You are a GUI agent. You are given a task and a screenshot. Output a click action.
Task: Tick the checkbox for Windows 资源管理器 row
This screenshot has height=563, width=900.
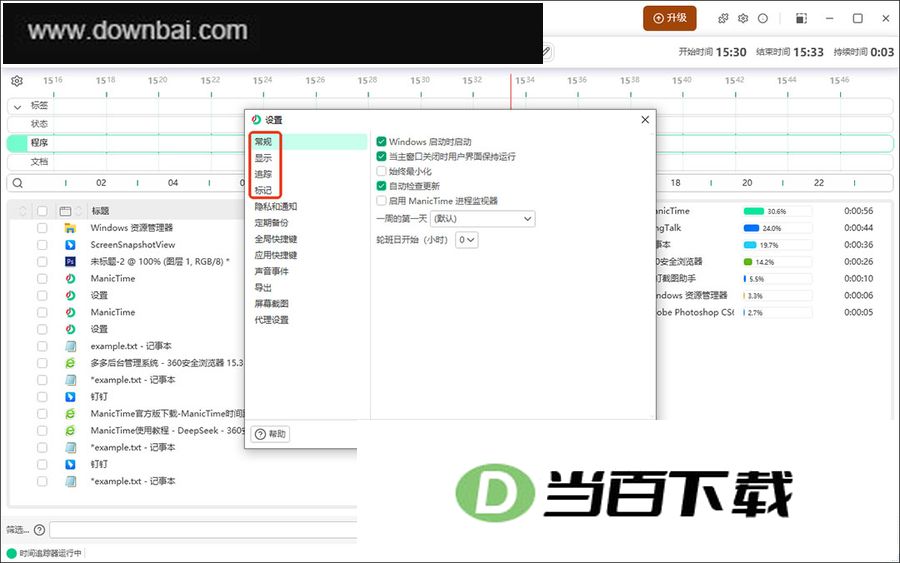click(x=42, y=228)
